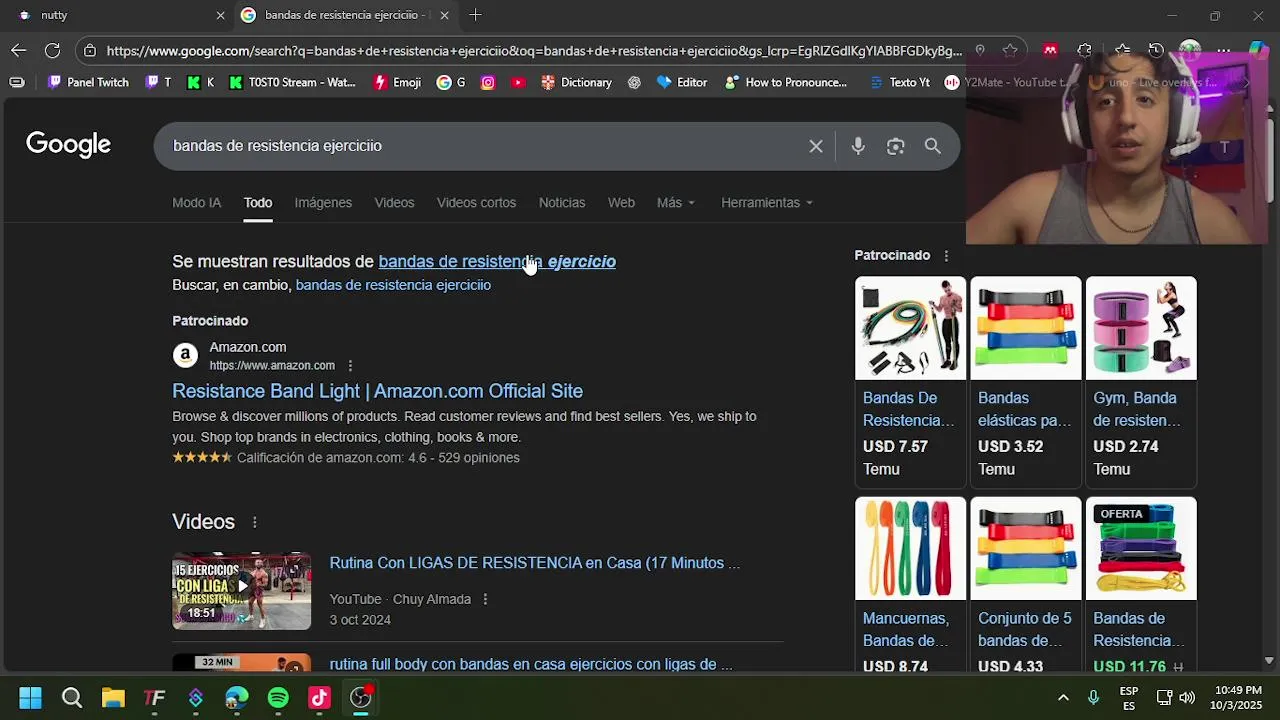Open Microsoft Edge from taskbar
This screenshot has width=1280, height=720.
(237, 698)
